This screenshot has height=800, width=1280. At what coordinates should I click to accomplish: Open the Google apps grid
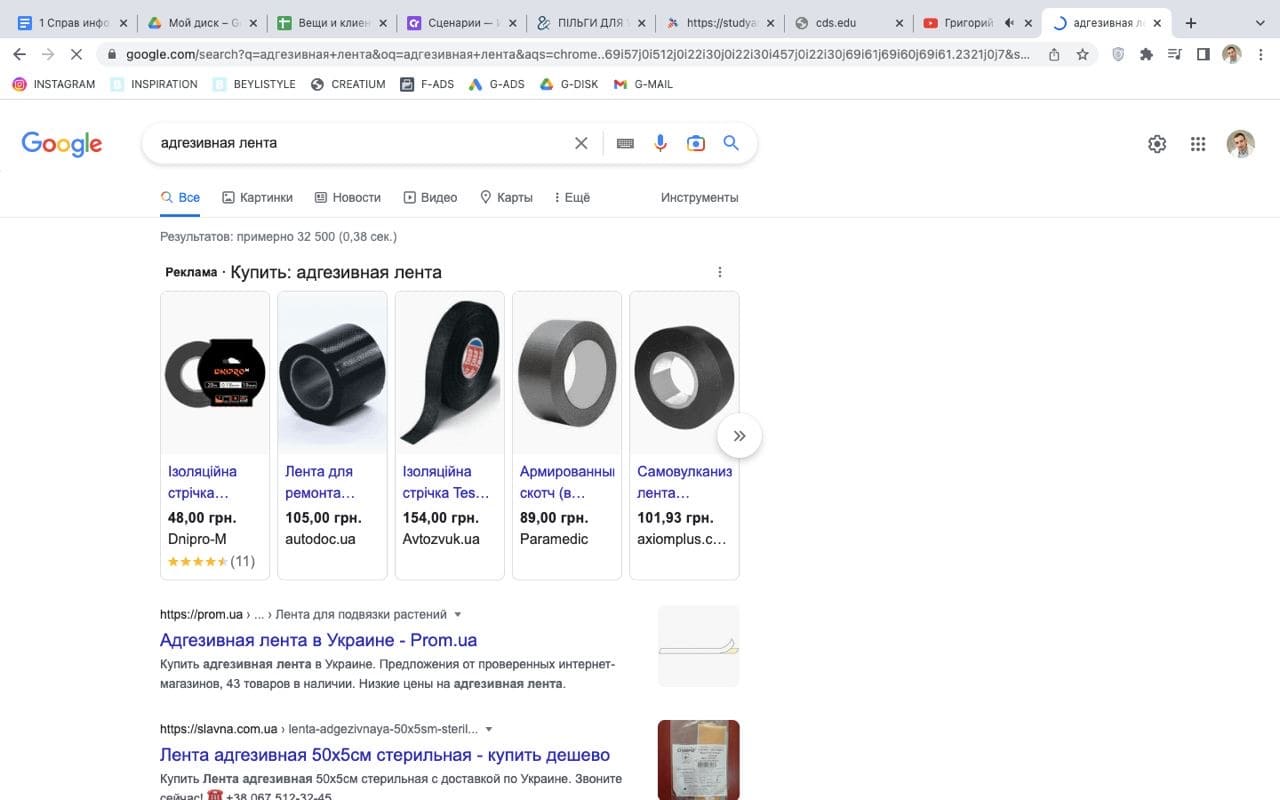point(1198,144)
